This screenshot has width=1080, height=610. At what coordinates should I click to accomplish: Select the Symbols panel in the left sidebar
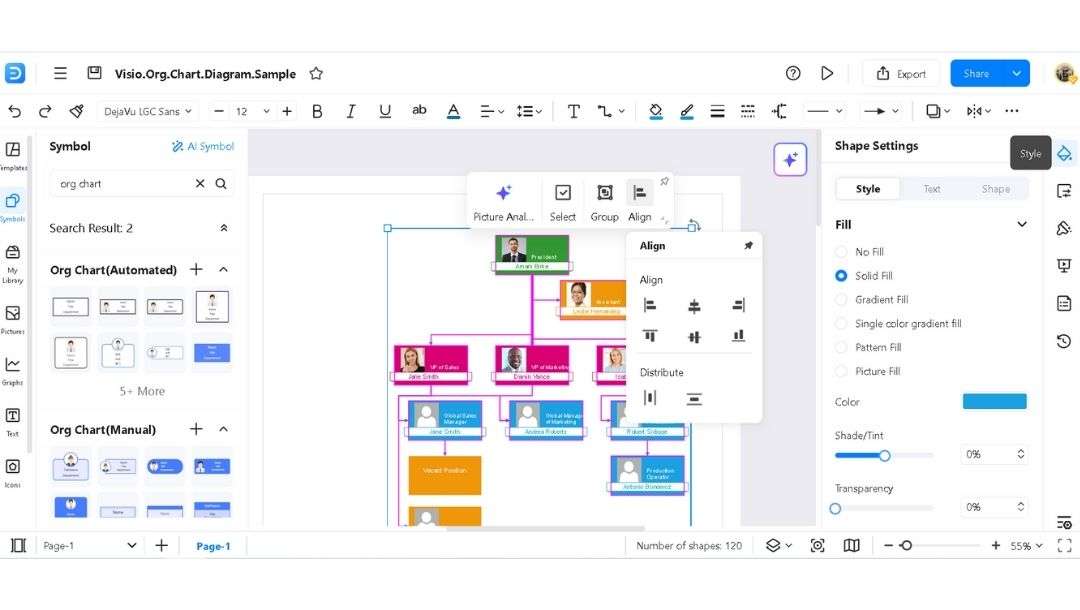pyautogui.click(x=14, y=202)
